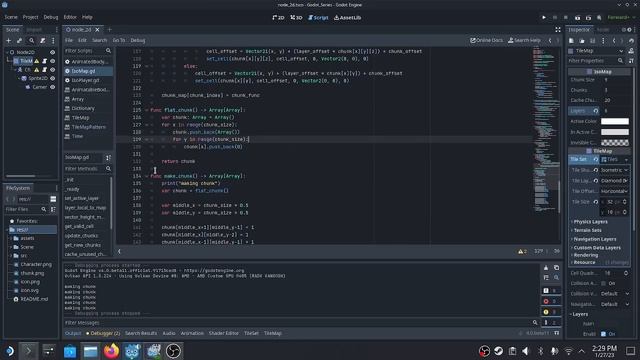640x360 pixels.
Task: Open IsoPlayer.gd in the script list
Action: point(85,80)
